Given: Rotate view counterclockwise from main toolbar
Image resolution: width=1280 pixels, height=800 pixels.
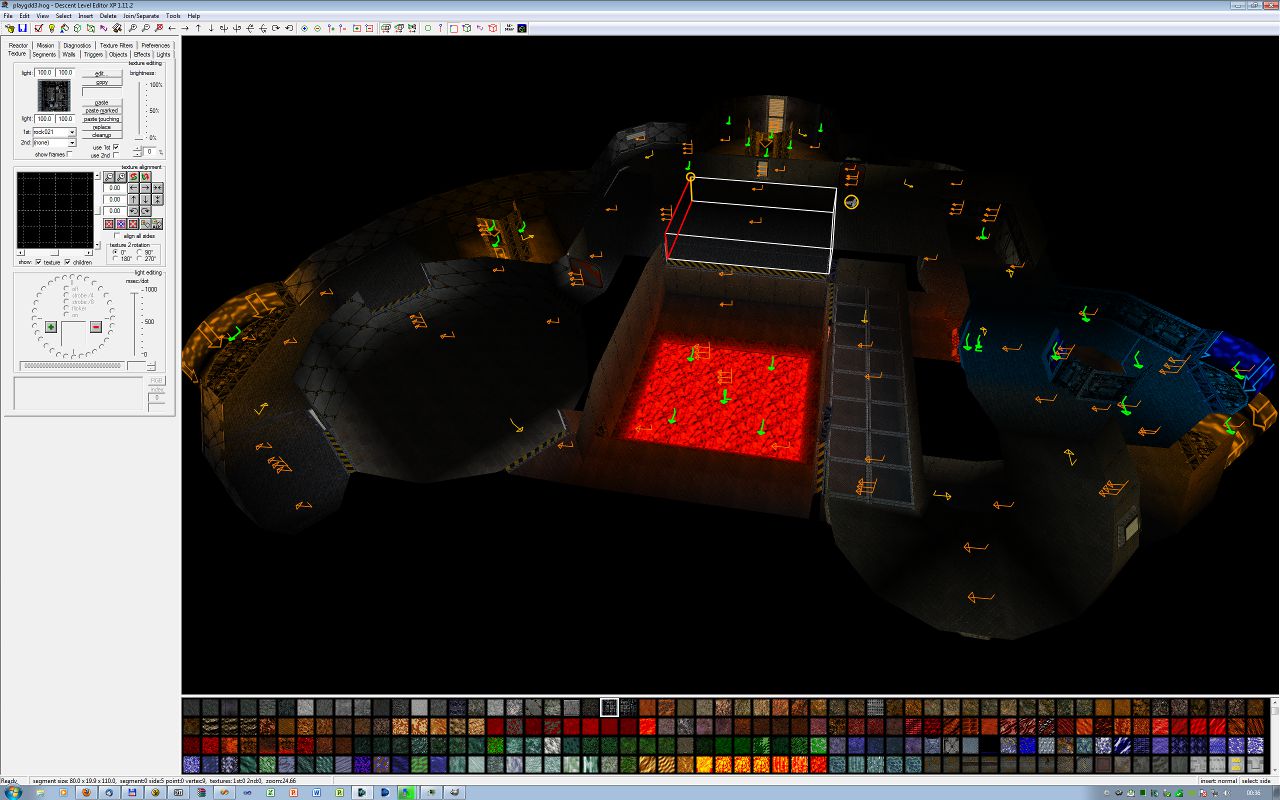Looking at the screenshot, I should (289, 28).
